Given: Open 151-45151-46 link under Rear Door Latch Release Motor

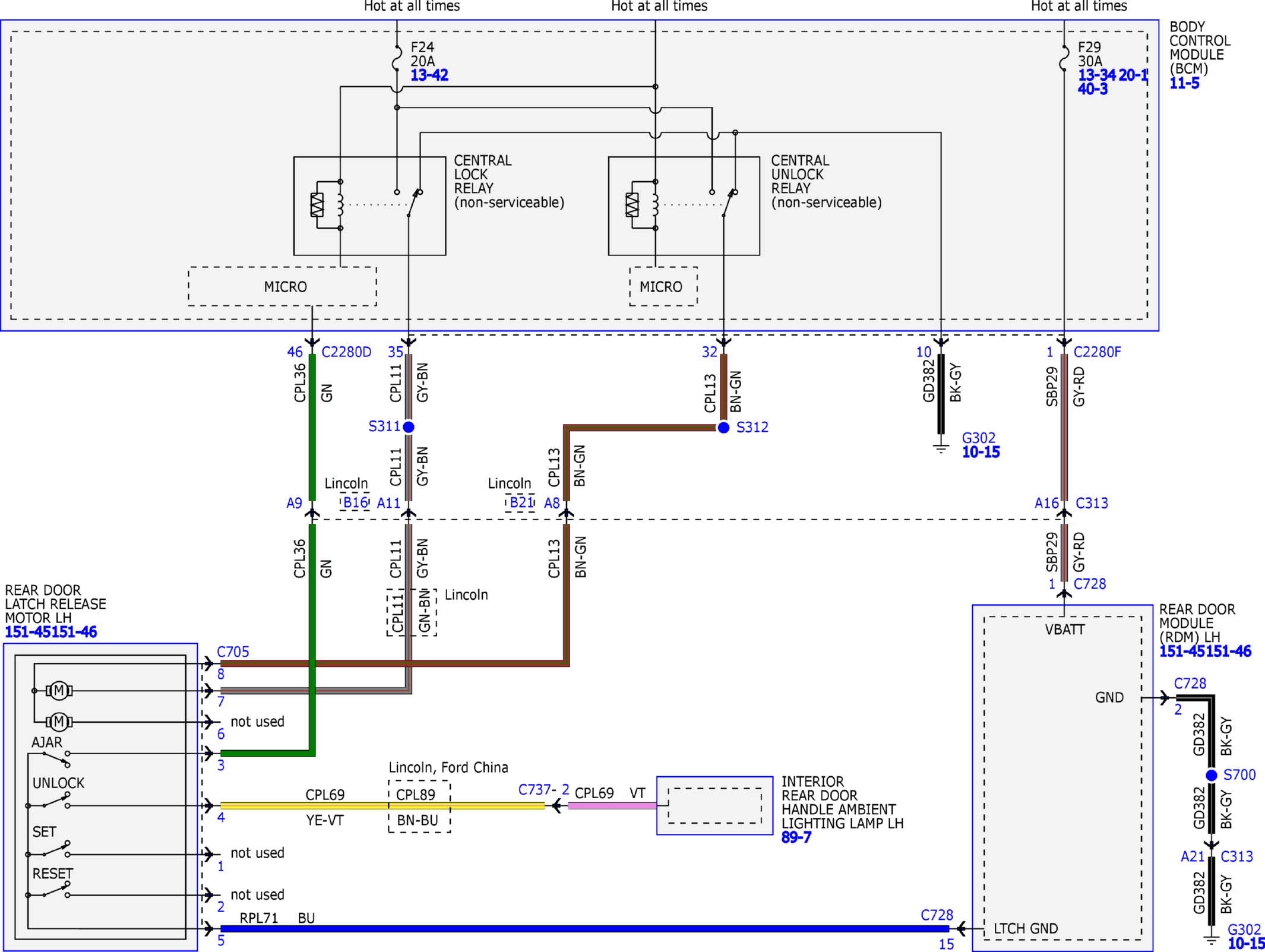Looking at the screenshot, I should pyautogui.click(x=50, y=632).
